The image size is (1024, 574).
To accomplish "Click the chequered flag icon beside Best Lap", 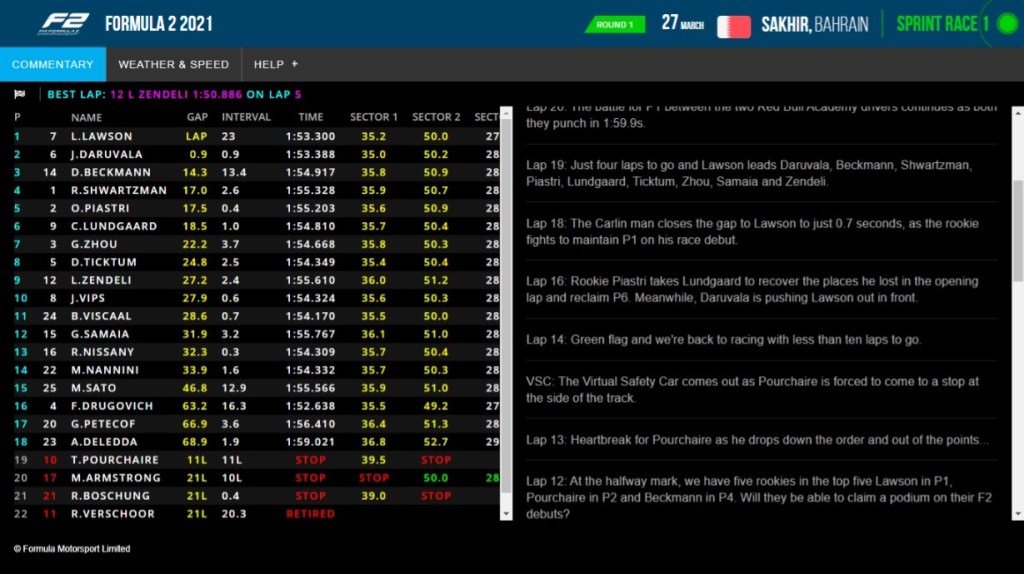I will (20, 94).
